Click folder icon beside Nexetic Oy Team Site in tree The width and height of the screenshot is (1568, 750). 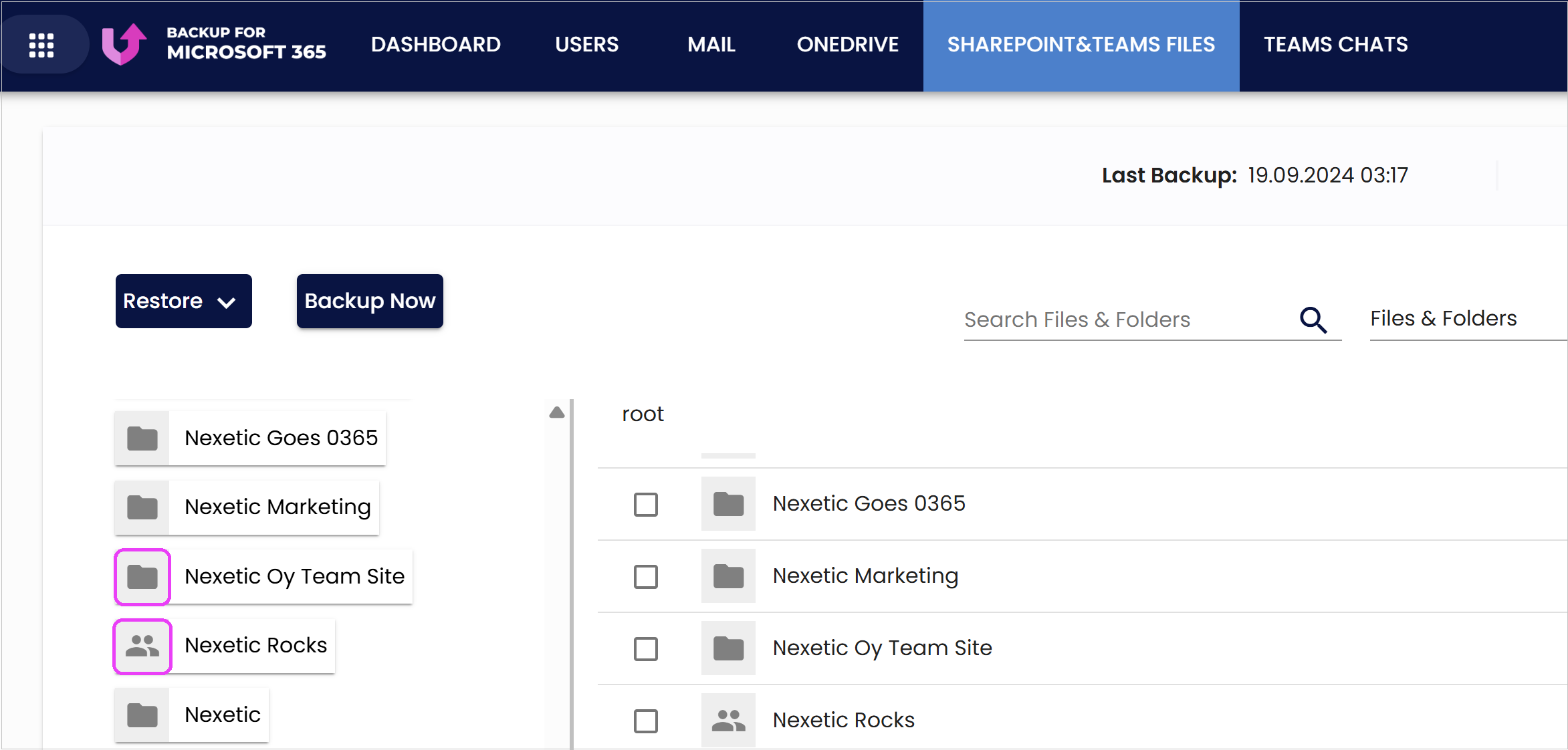point(142,577)
